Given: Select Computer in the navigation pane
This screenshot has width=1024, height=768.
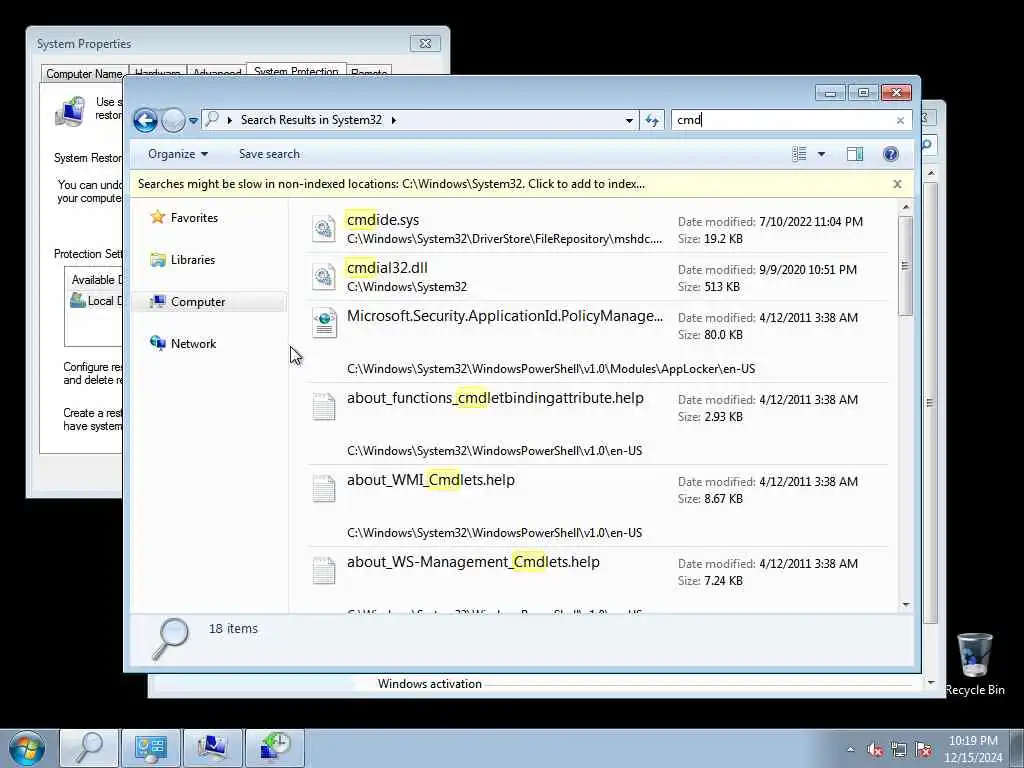Looking at the screenshot, I should (x=198, y=302).
